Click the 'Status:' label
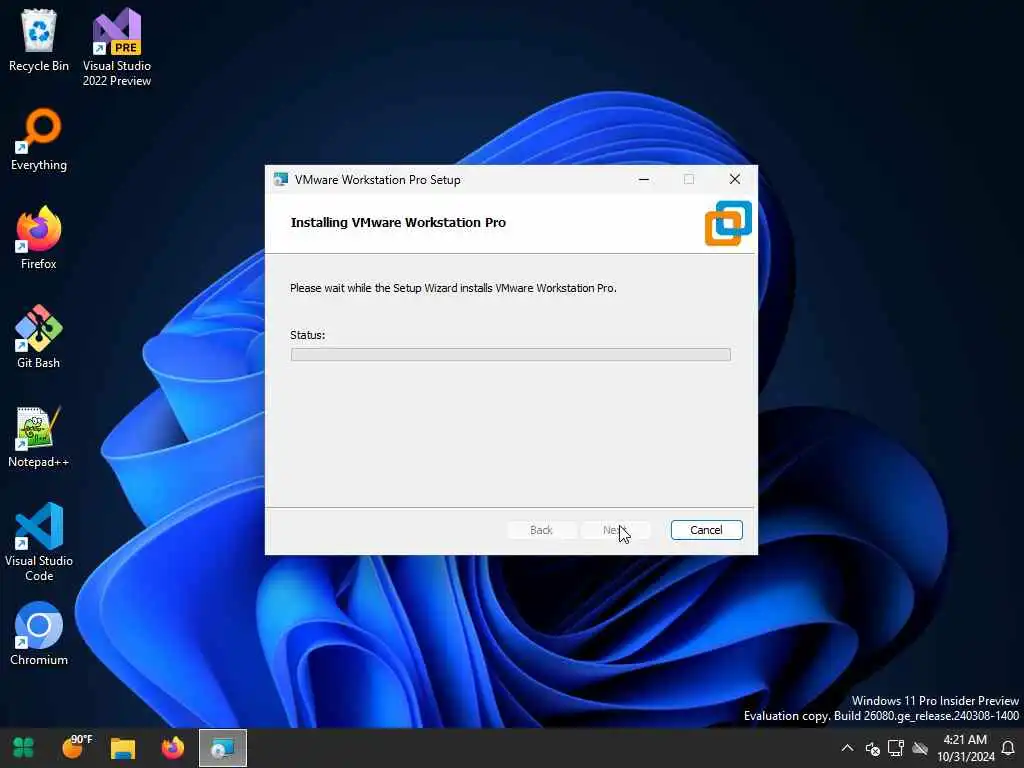Viewport: 1024px width, 768px height. [308, 335]
